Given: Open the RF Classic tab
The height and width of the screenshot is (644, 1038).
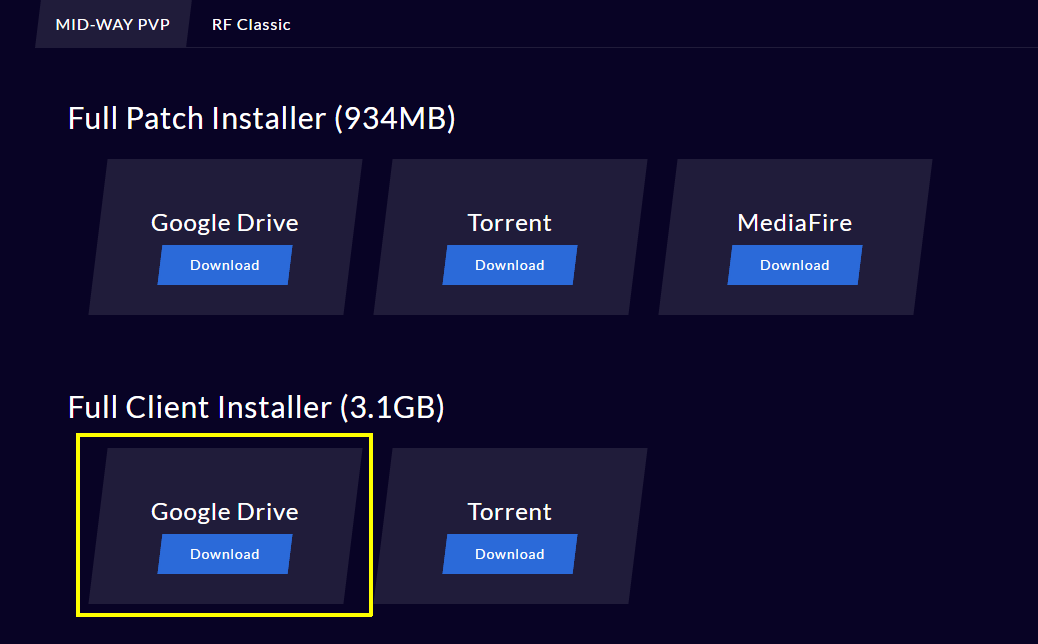Looking at the screenshot, I should pos(251,24).
